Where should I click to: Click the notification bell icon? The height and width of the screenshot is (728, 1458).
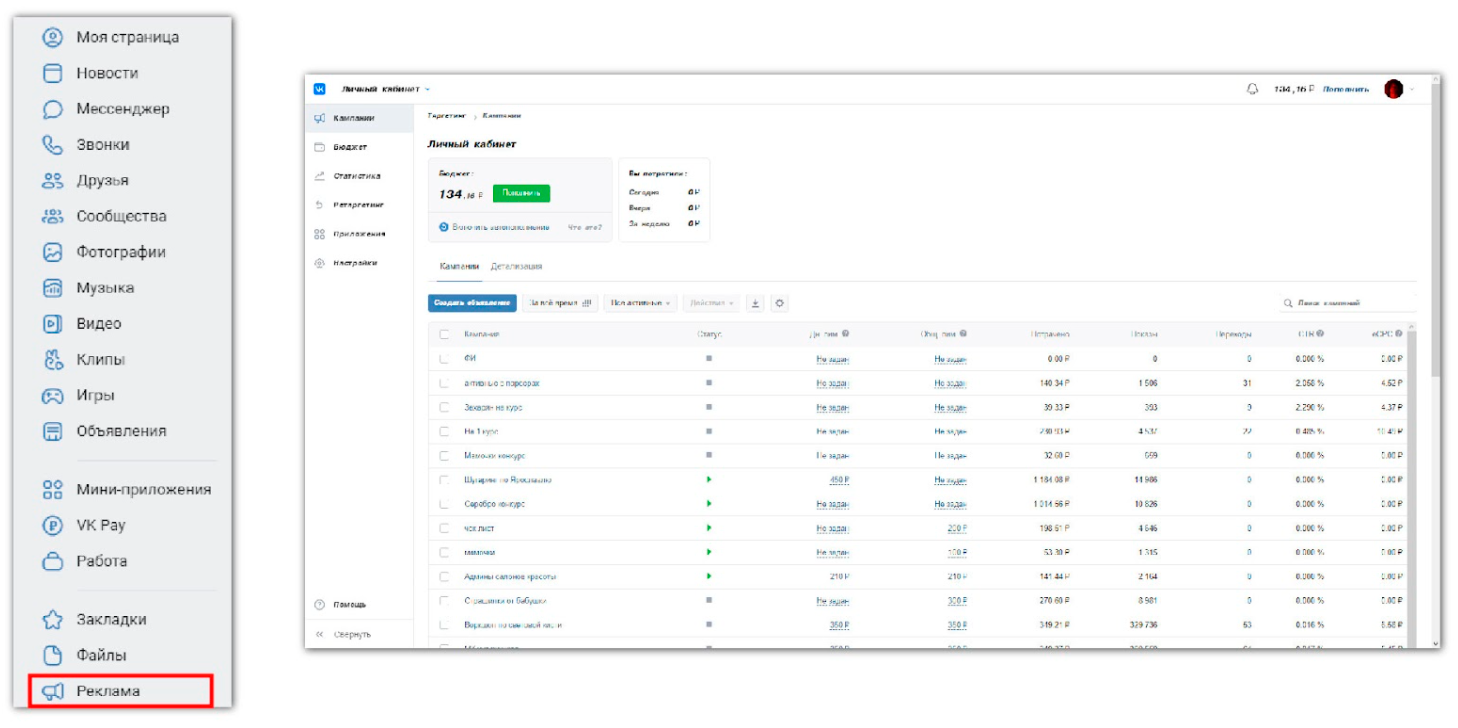[x=1252, y=89]
